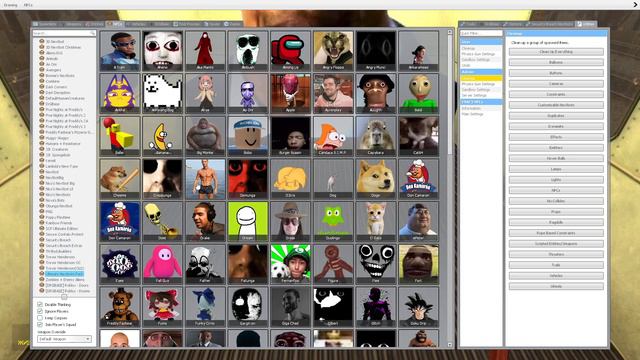Choose the Eyes many-eyed blob NPC icon

click(x=120, y=264)
